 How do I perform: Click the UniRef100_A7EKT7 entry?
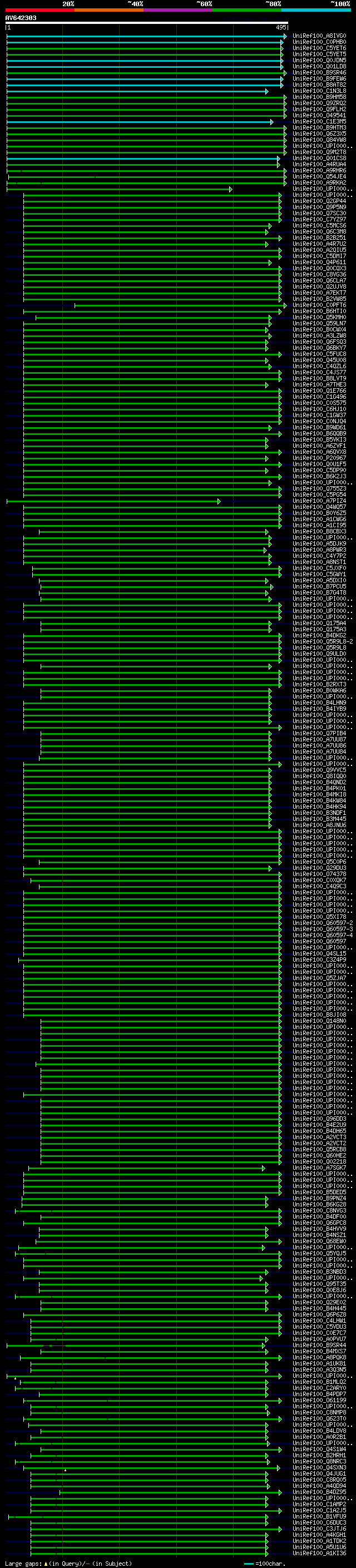319,293
